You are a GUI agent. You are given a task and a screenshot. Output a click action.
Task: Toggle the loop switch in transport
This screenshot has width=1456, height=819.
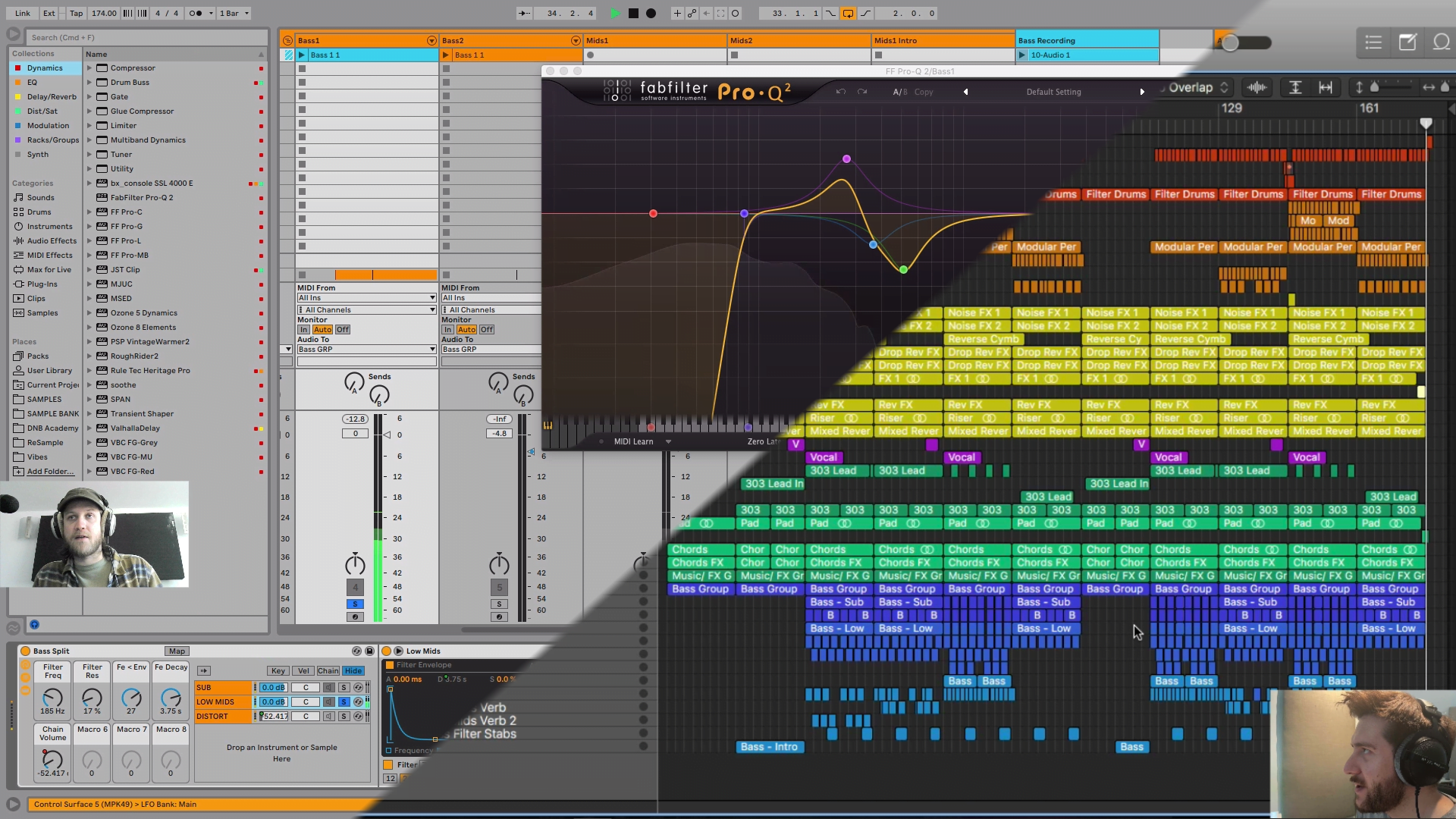coord(848,13)
